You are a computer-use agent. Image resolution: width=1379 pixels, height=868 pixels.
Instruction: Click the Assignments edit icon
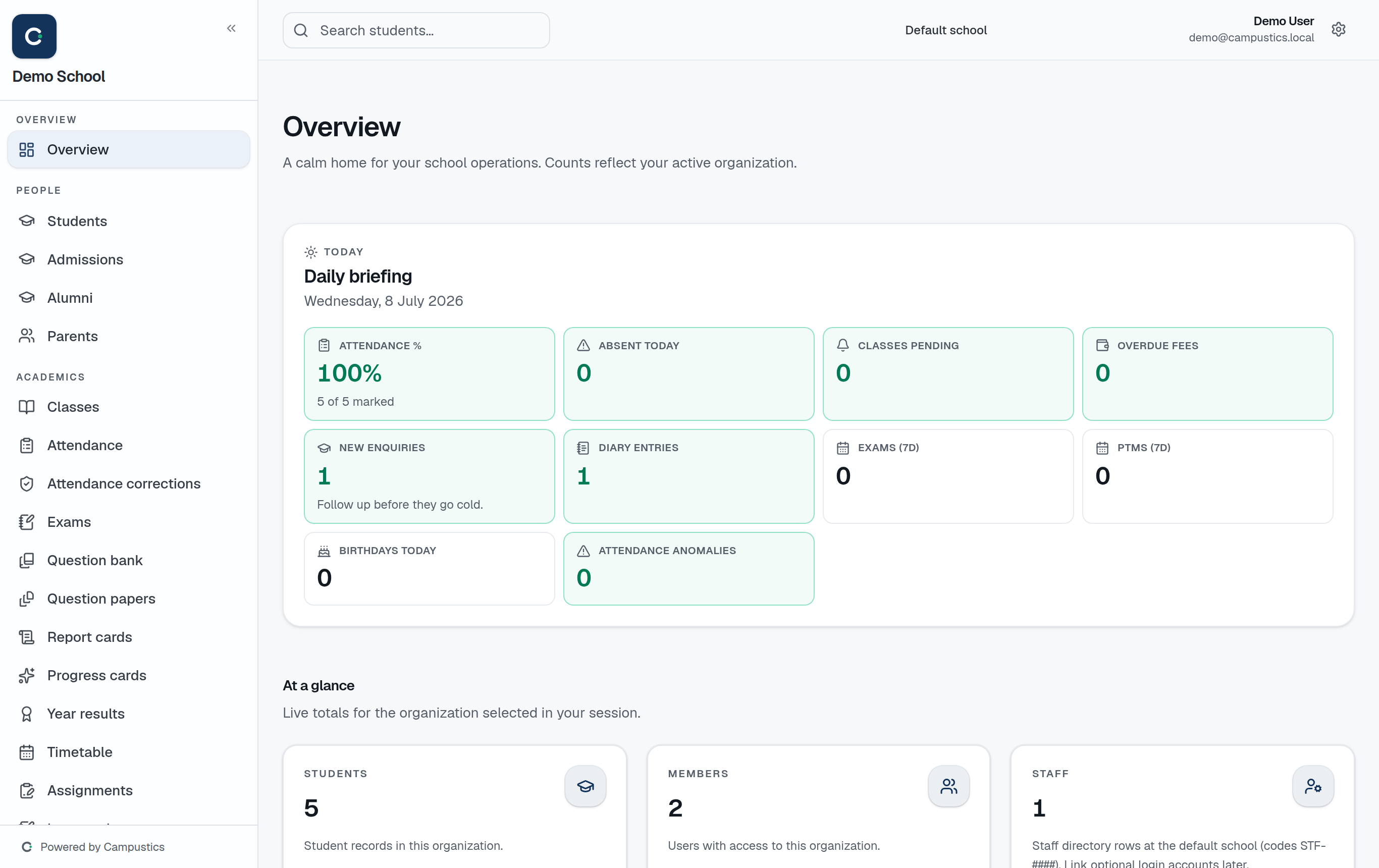(27, 791)
